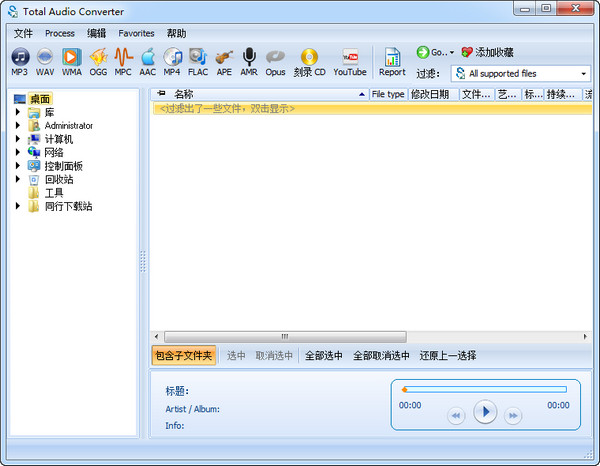Viewport: 600px width, 466px height.
Task: Click the audio playback progress slider
Action: [x=484, y=390]
